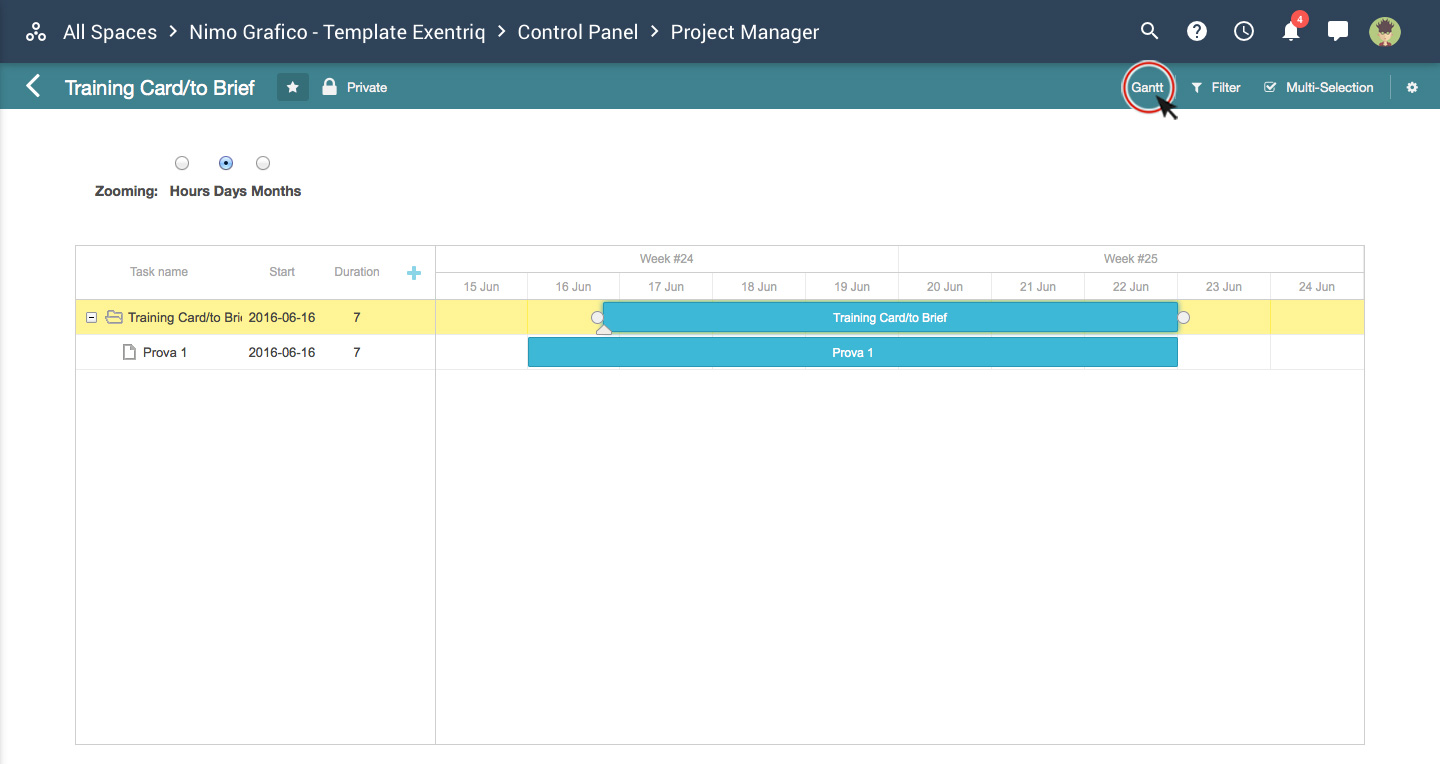Open the Control Panel breadcrumb
Viewport: 1440px width, 764px height.
point(578,32)
